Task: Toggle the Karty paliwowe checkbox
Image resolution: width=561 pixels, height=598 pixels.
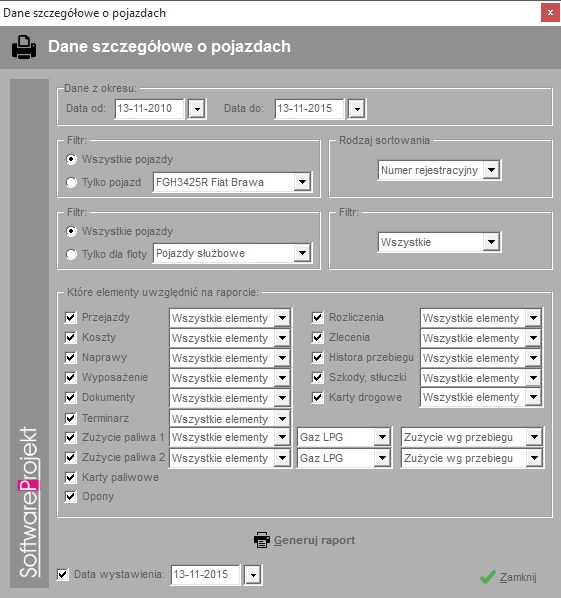Action: point(71,477)
